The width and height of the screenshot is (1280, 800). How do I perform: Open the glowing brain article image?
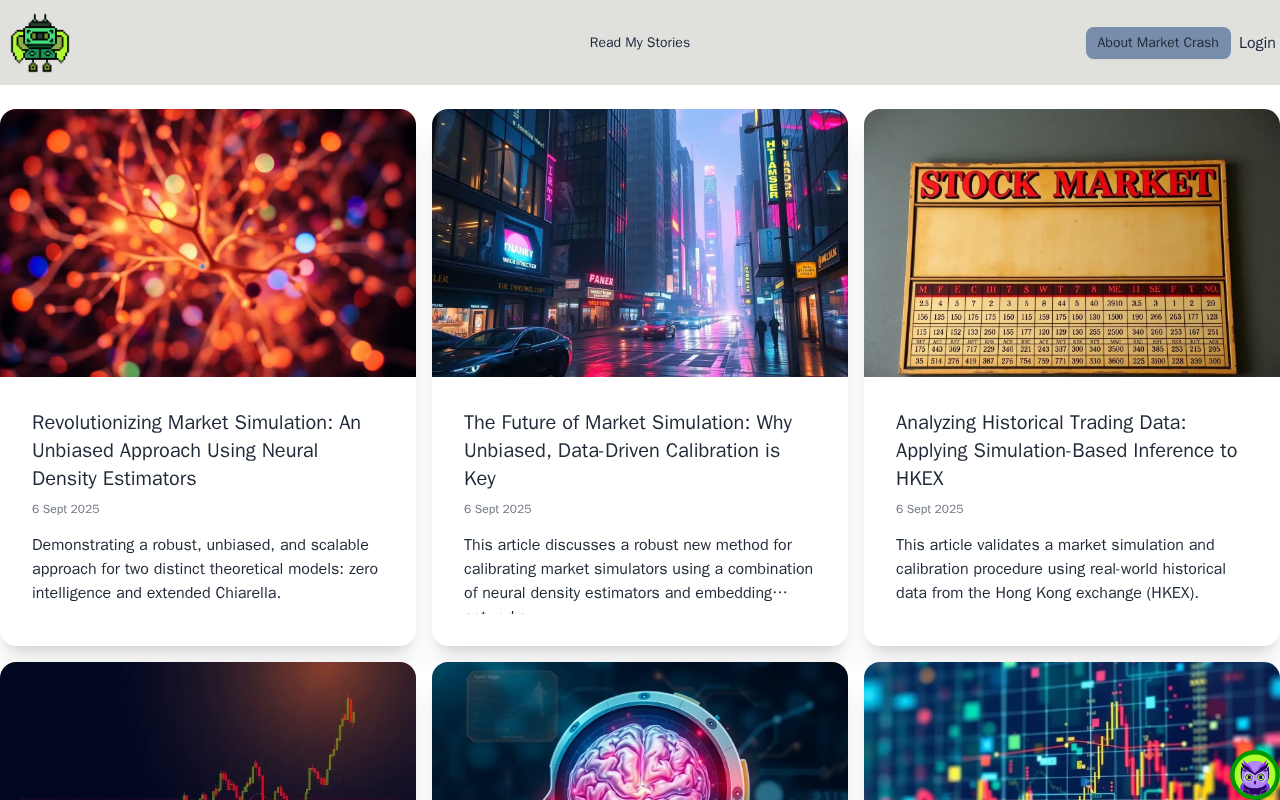click(x=640, y=731)
